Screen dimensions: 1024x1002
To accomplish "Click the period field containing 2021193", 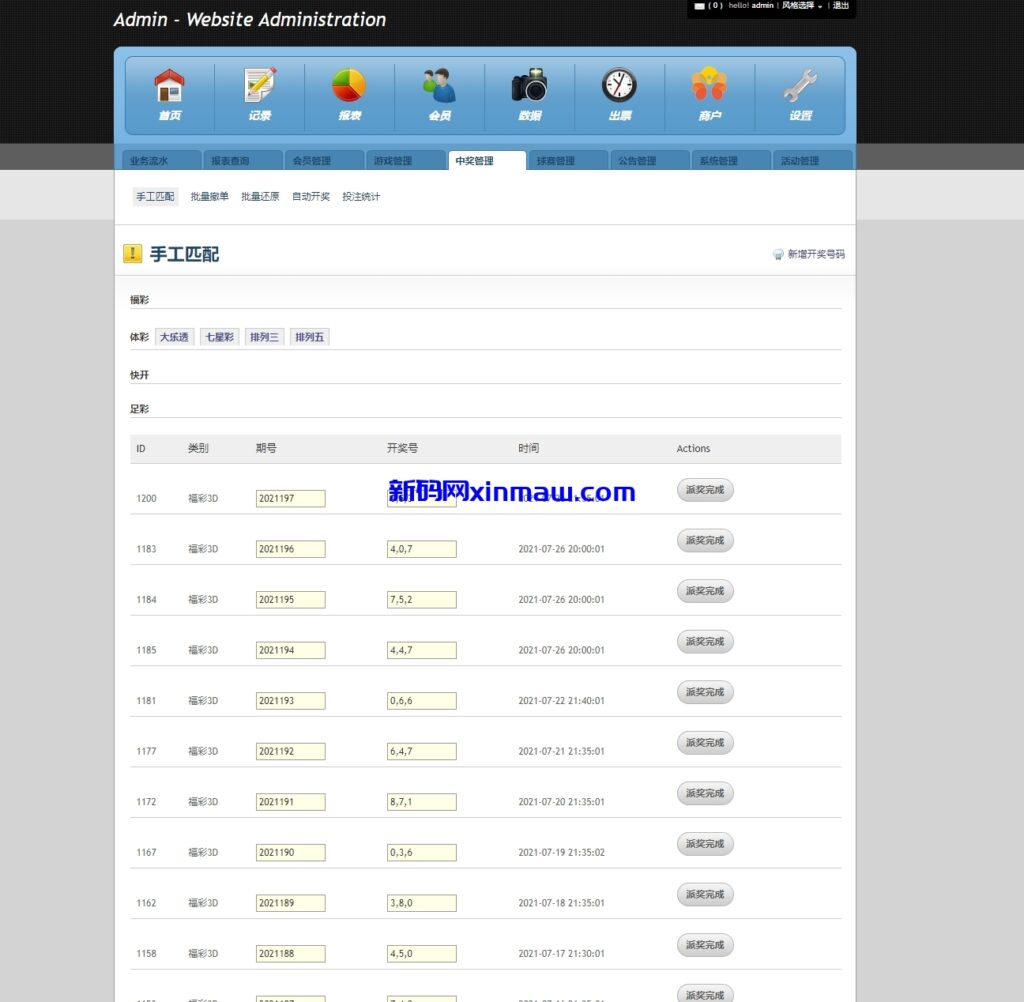I will click(290, 701).
